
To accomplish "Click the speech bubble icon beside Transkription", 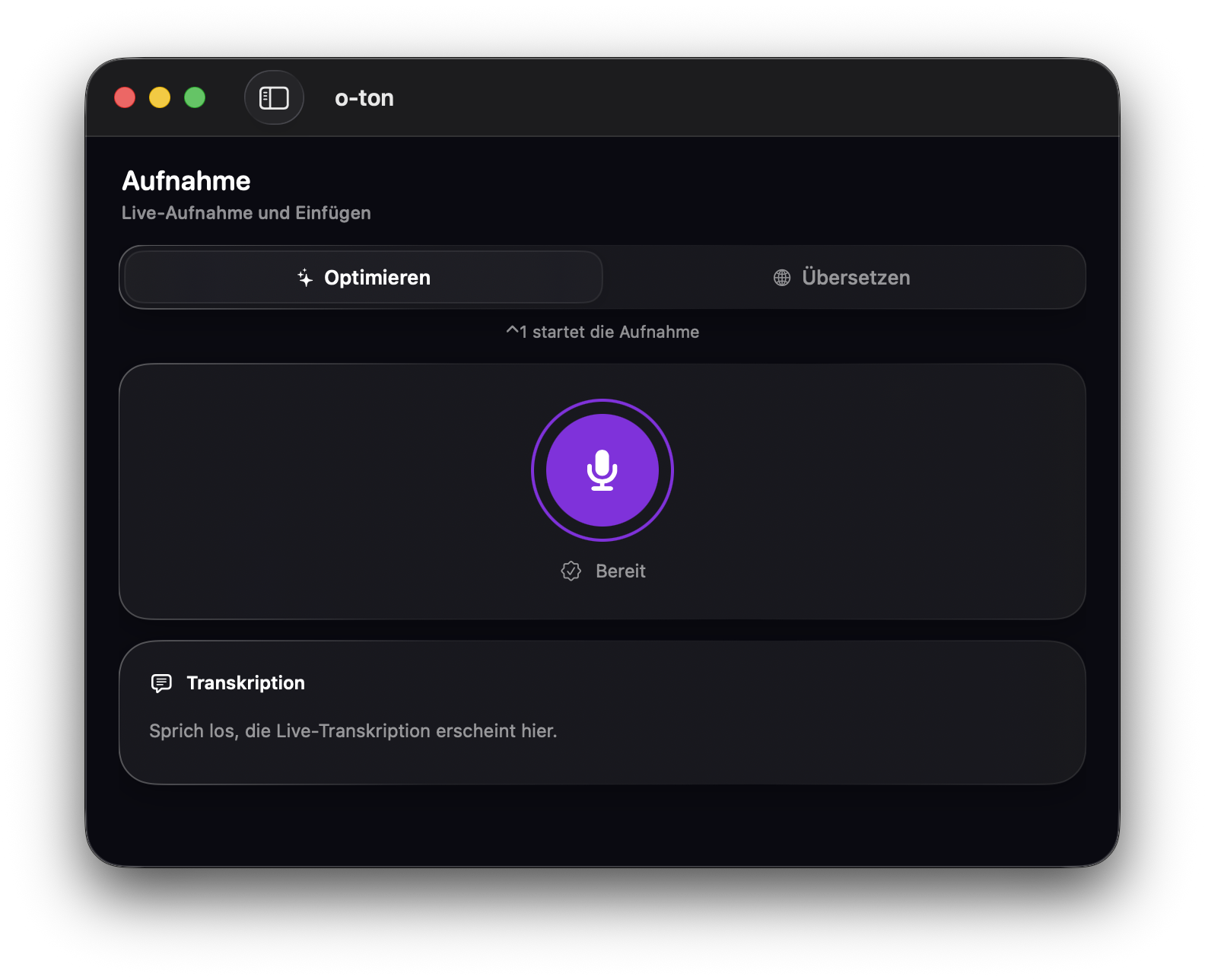I will point(162,682).
